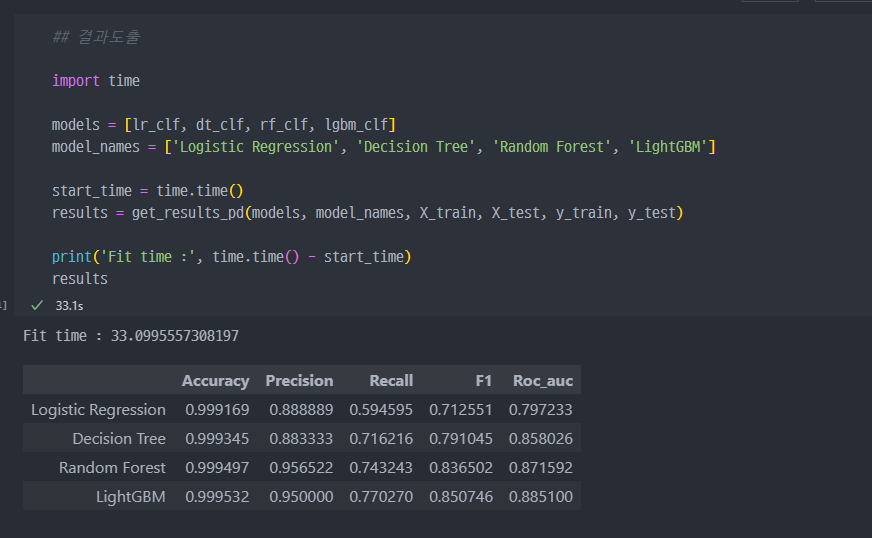
Task: Click Decision Tree accuracy 0.999345
Action: click(x=217, y=439)
